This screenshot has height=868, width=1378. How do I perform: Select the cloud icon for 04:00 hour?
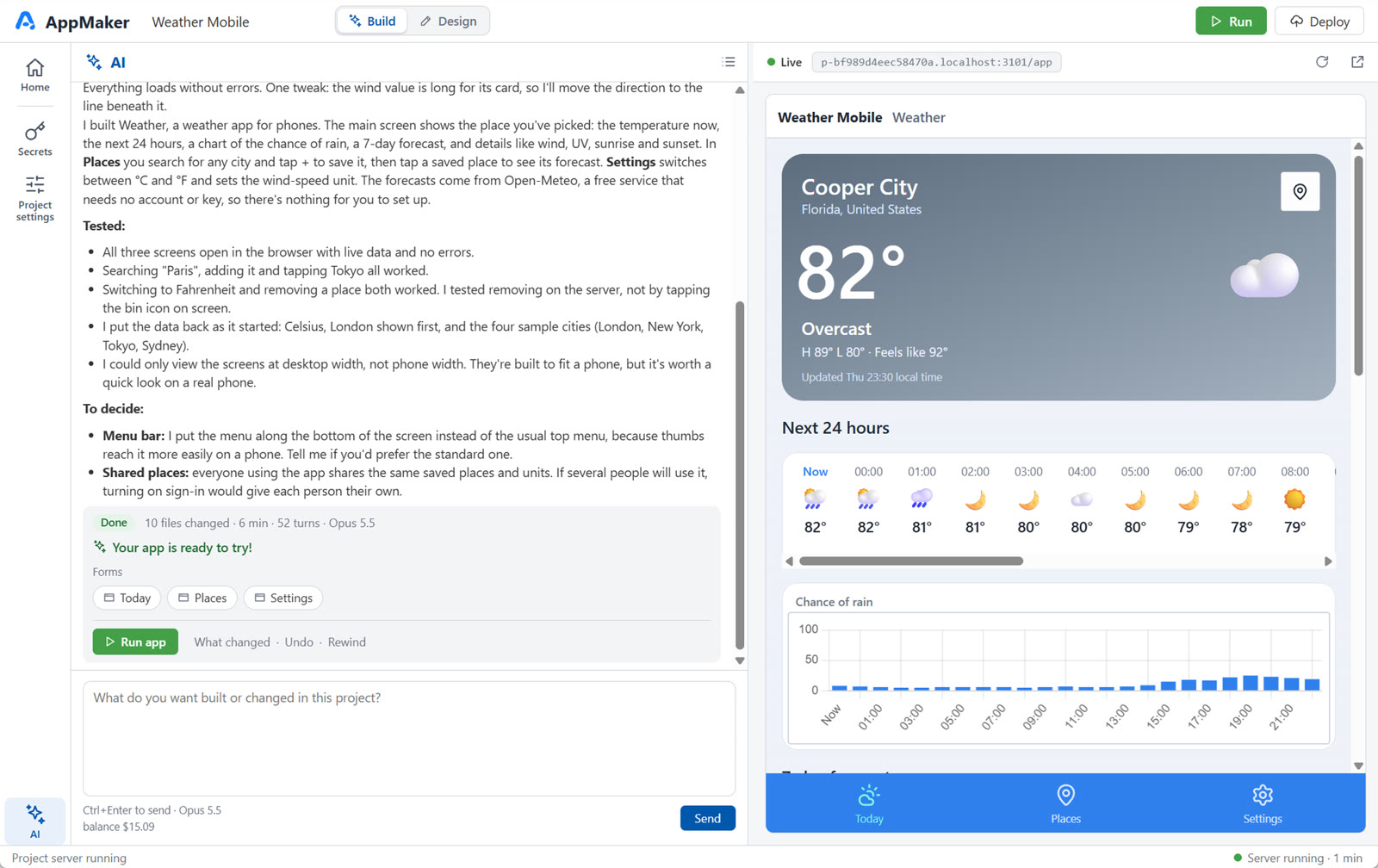click(1082, 499)
